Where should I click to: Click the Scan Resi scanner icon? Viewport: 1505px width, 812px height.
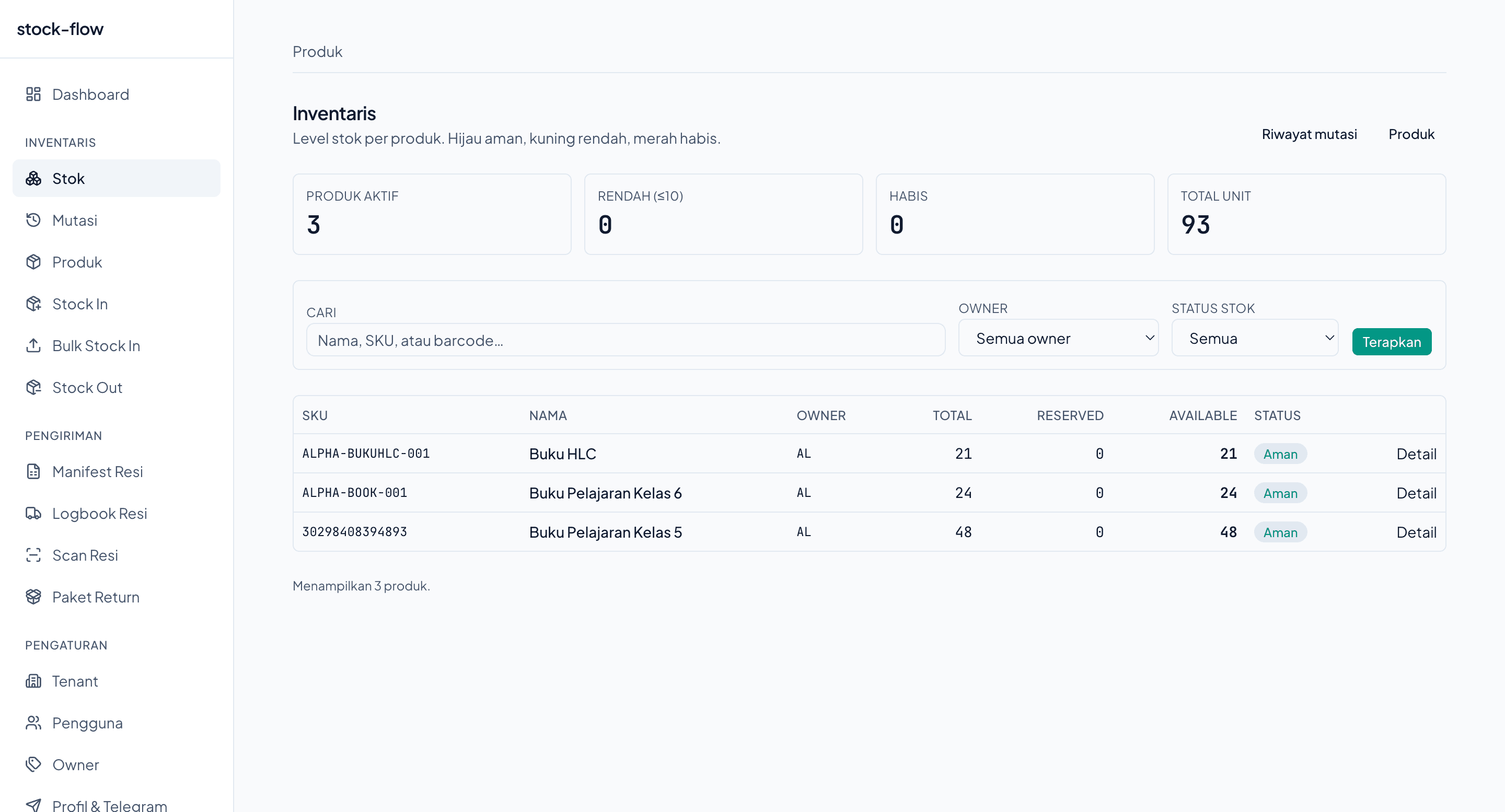click(x=33, y=555)
